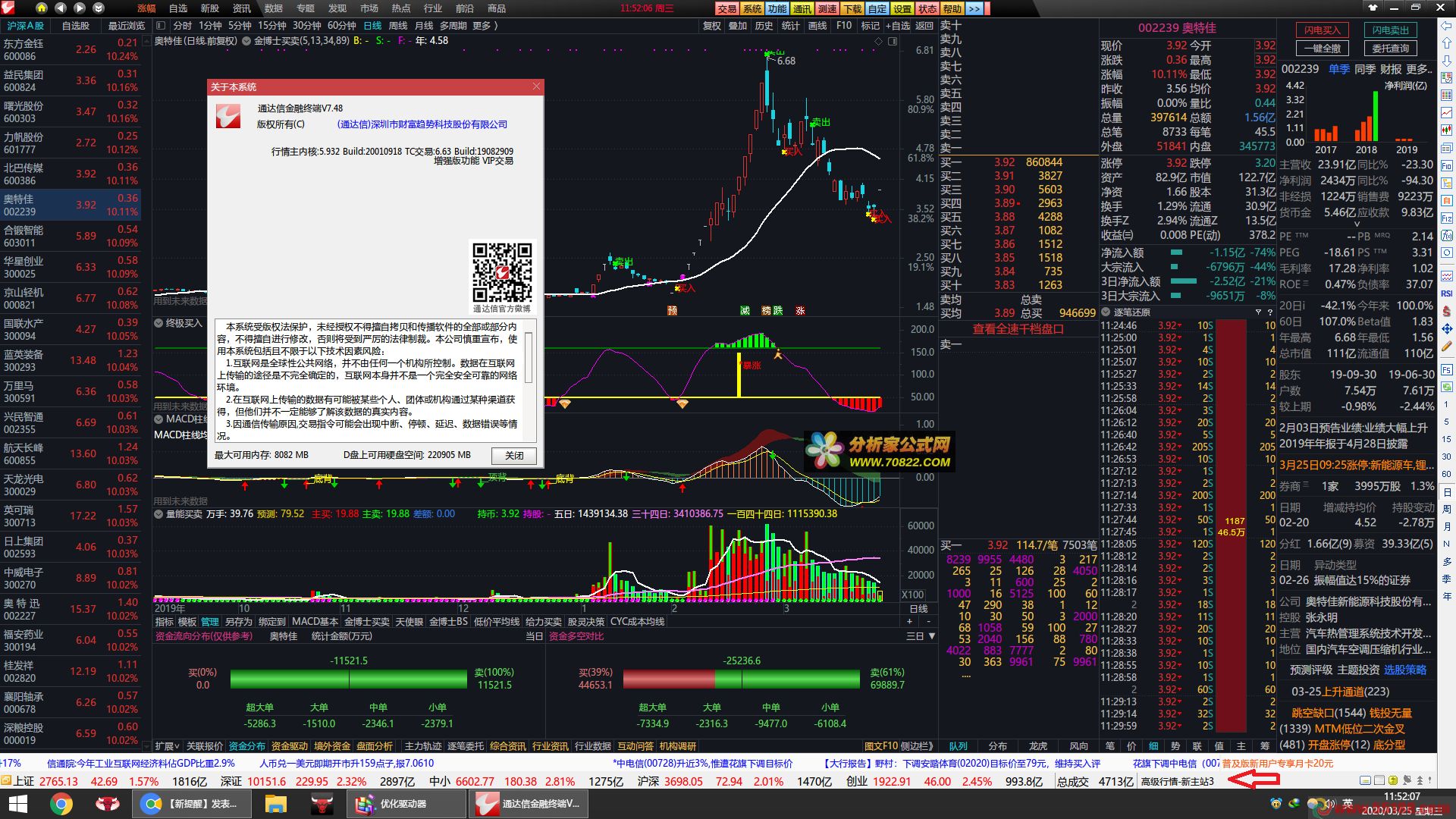
Task: Switch to 分时 chart view
Action: 183,25
